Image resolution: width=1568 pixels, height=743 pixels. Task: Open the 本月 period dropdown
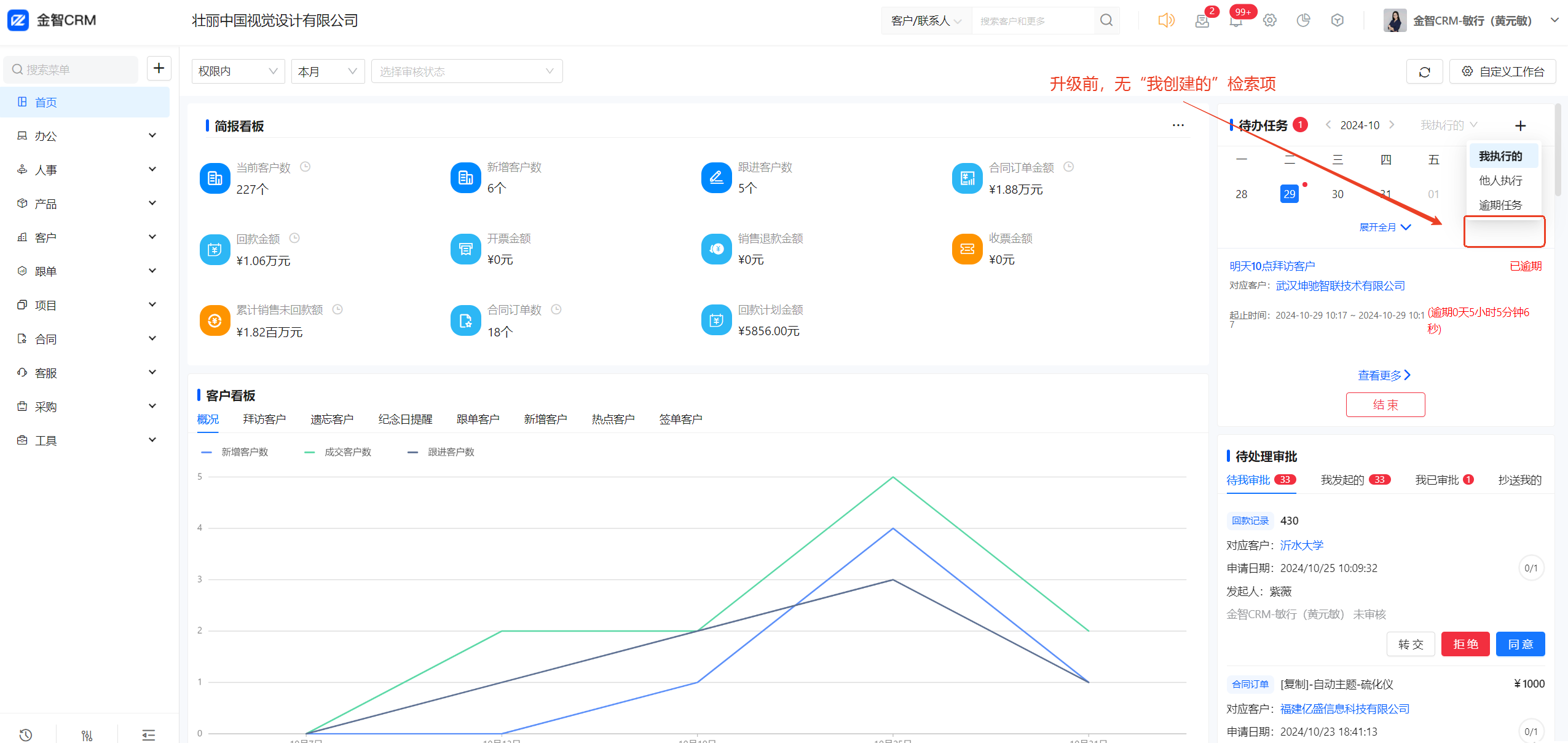pos(328,71)
